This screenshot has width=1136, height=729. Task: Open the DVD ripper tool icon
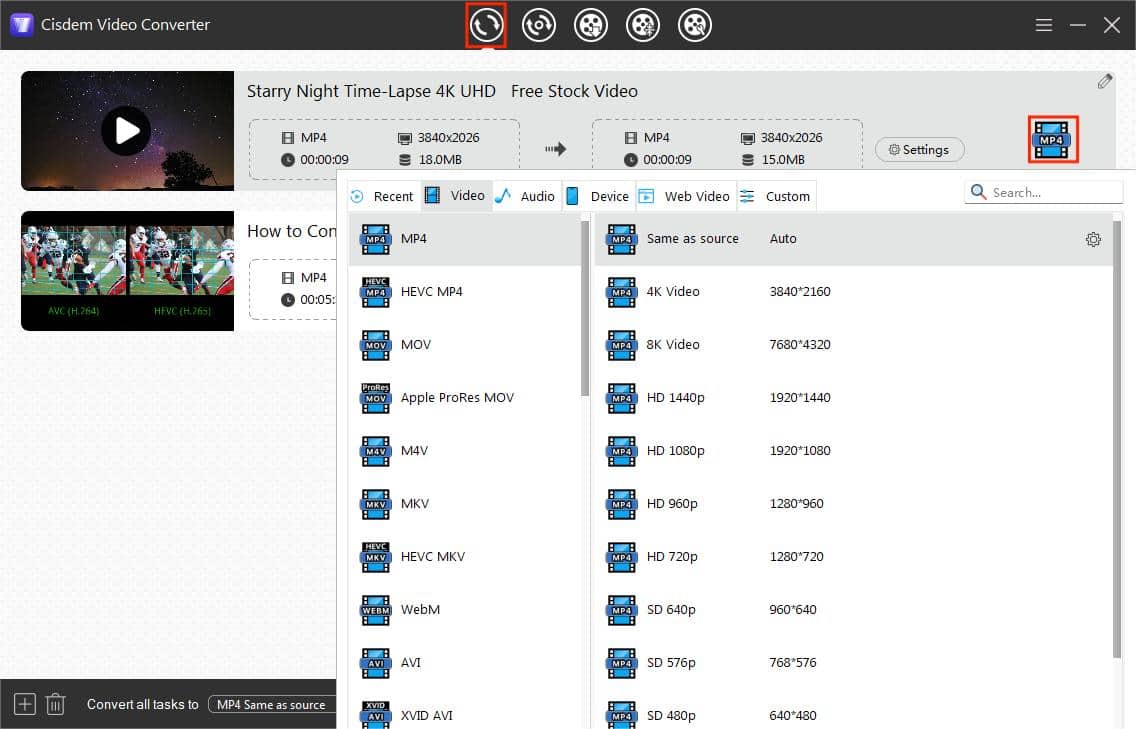coord(539,25)
